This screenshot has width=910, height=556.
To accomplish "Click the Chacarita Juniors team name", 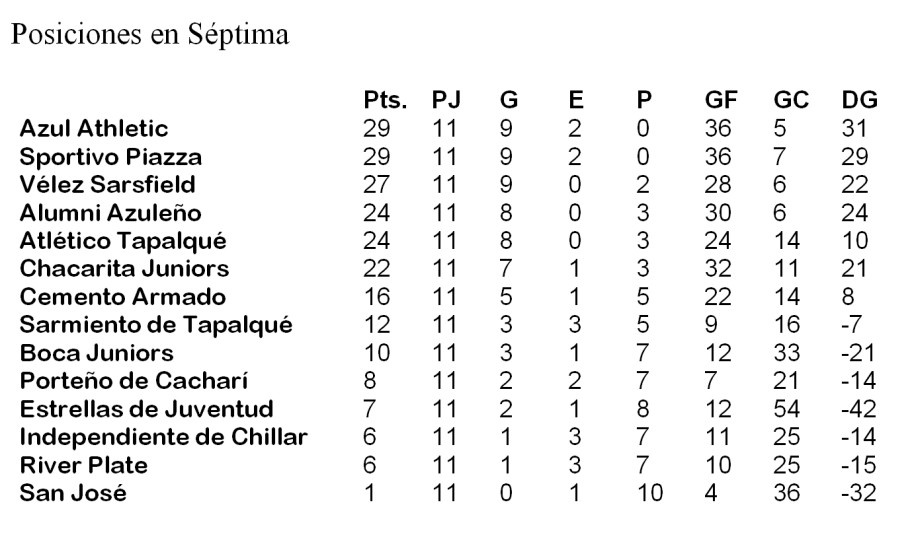I will 124,269.
